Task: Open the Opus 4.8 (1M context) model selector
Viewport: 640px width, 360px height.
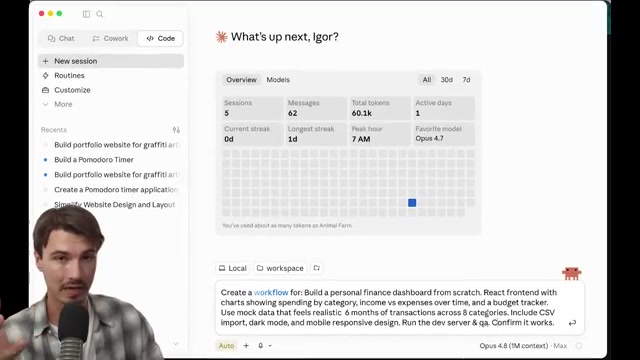Action: click(x=513, y=346)
